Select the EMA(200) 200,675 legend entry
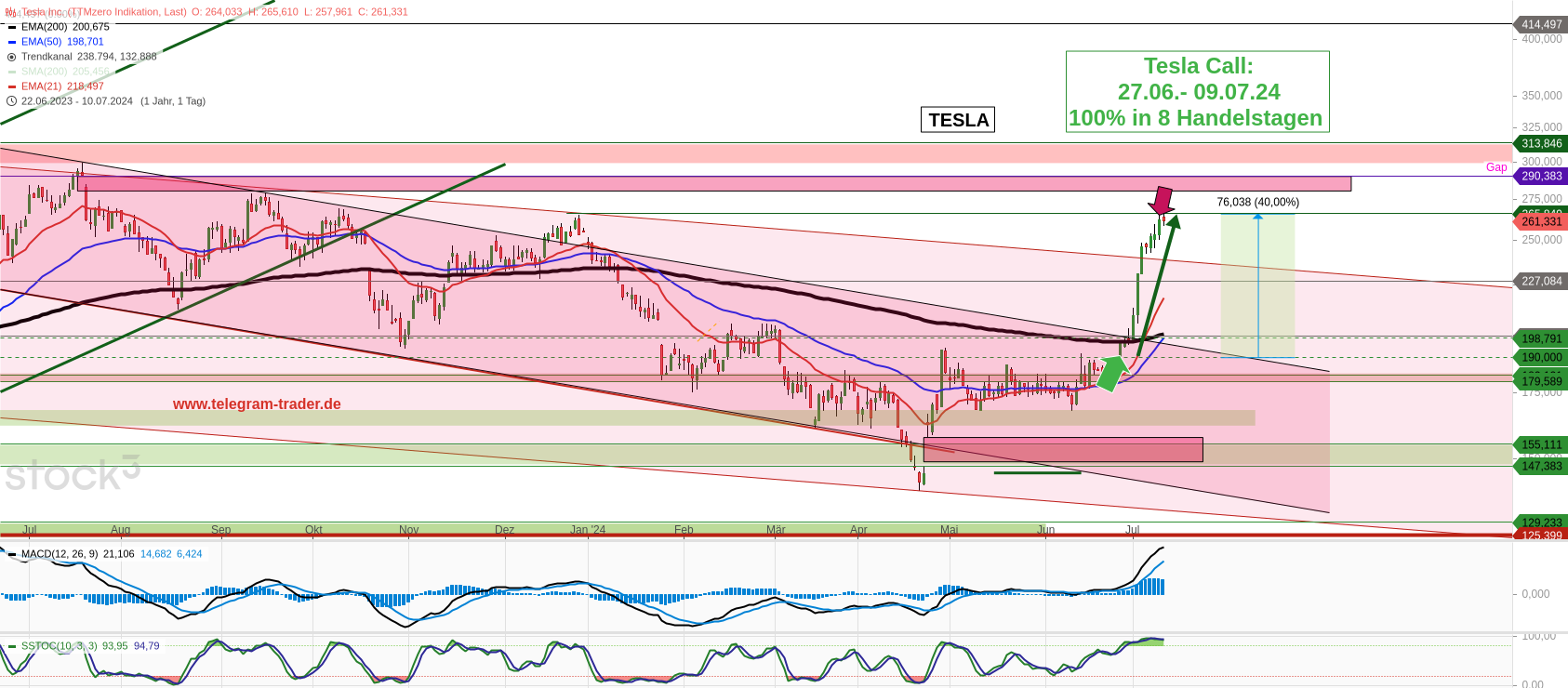This screenshot has width=1568, height=688. coord(65,27)
